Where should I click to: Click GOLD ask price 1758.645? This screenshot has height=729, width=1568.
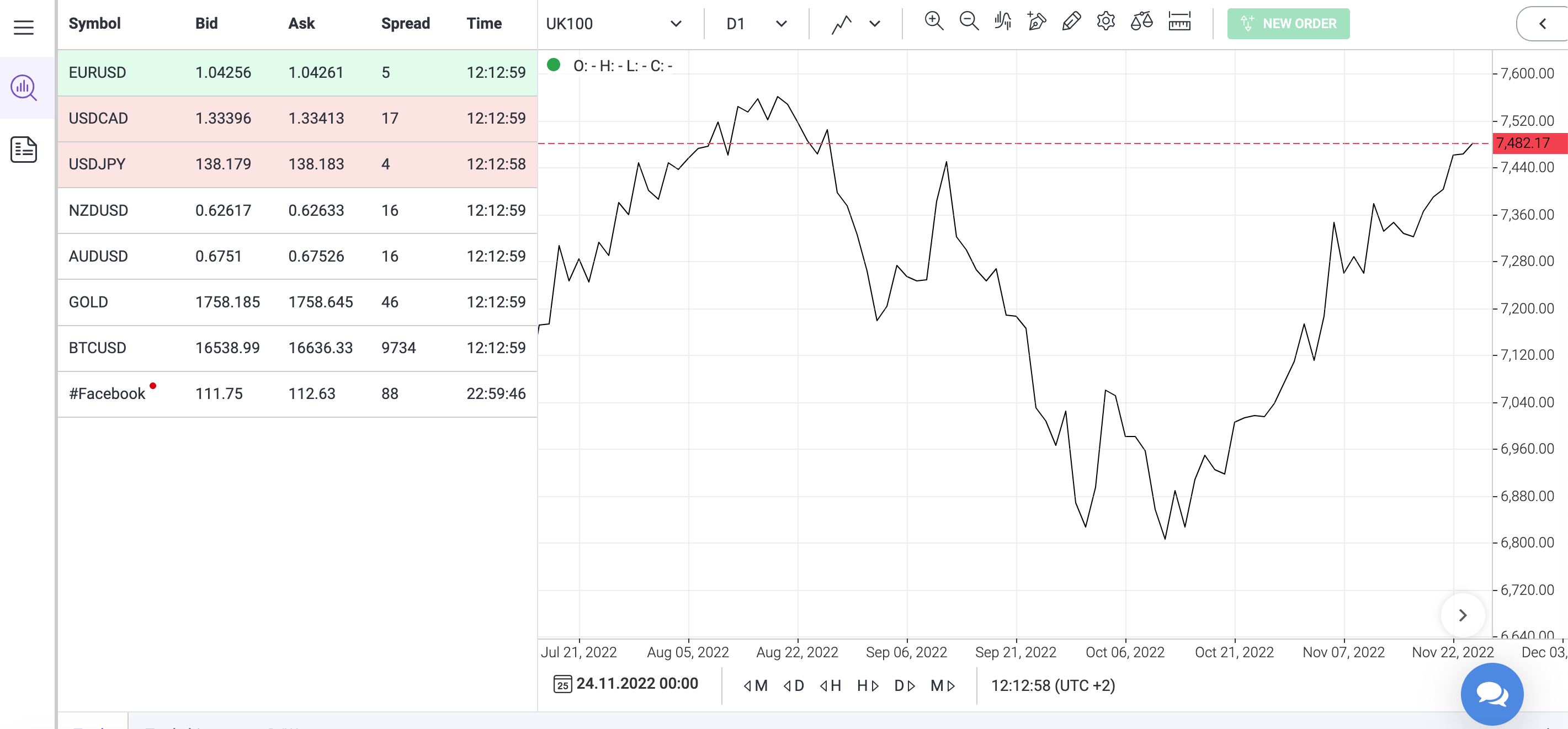pos(320,302)
